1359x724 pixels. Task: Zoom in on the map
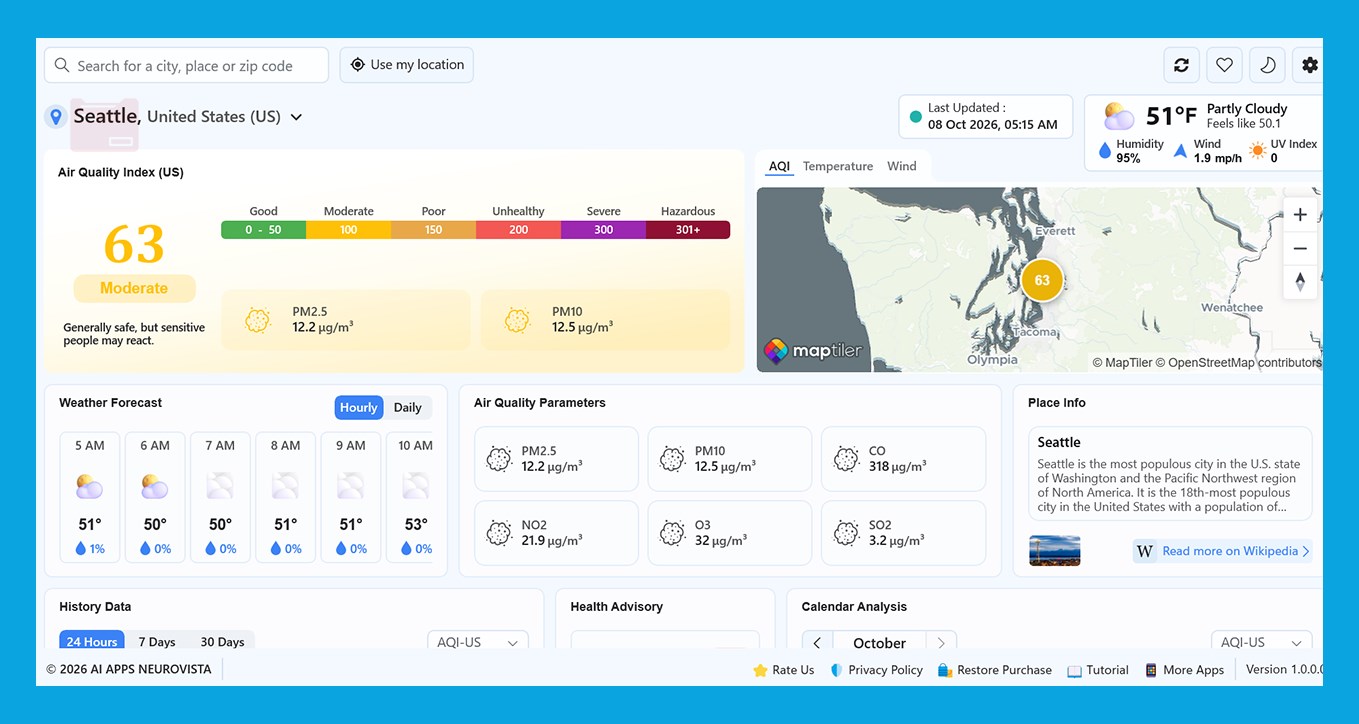pos(1300,214)
